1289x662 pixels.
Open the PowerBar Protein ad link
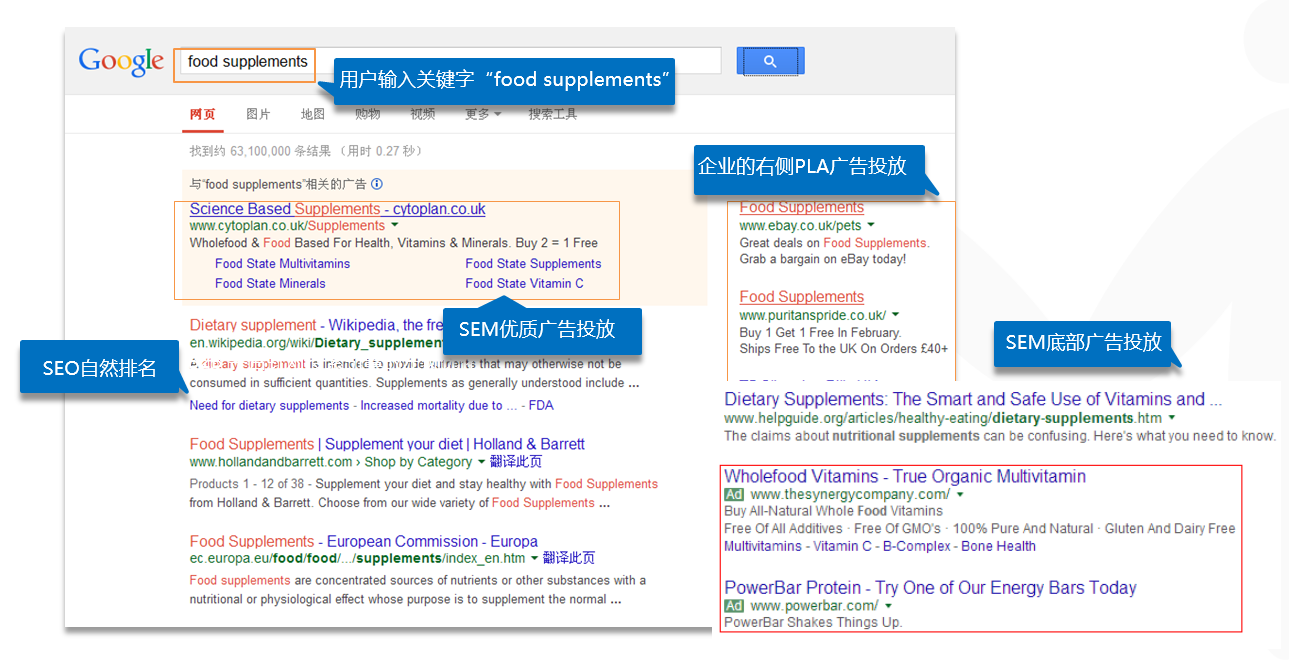tap(930, 588)
